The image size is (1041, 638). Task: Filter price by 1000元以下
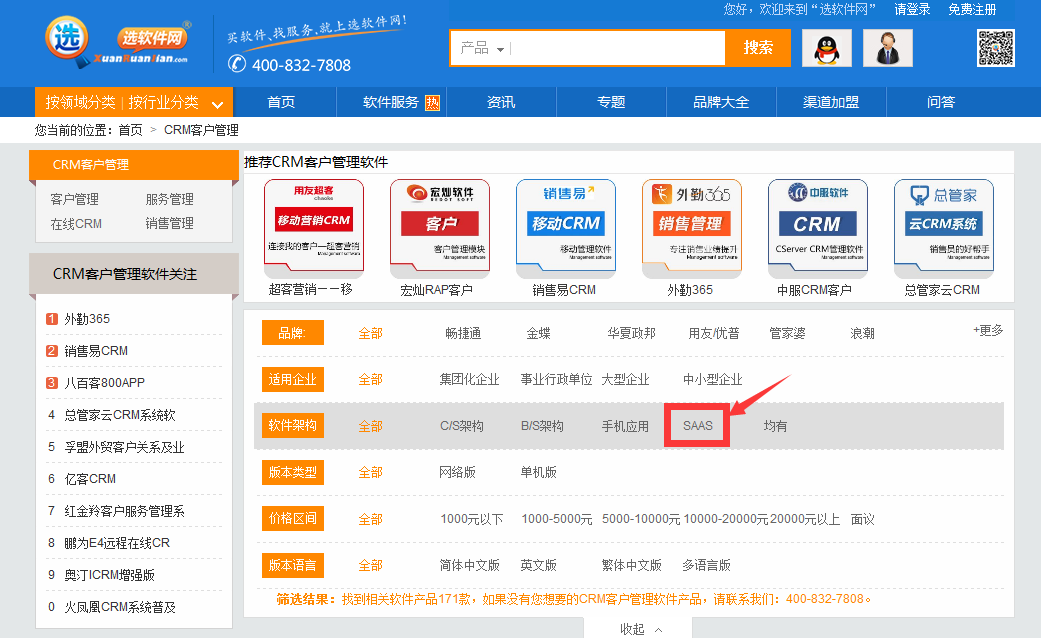point(472,519)
